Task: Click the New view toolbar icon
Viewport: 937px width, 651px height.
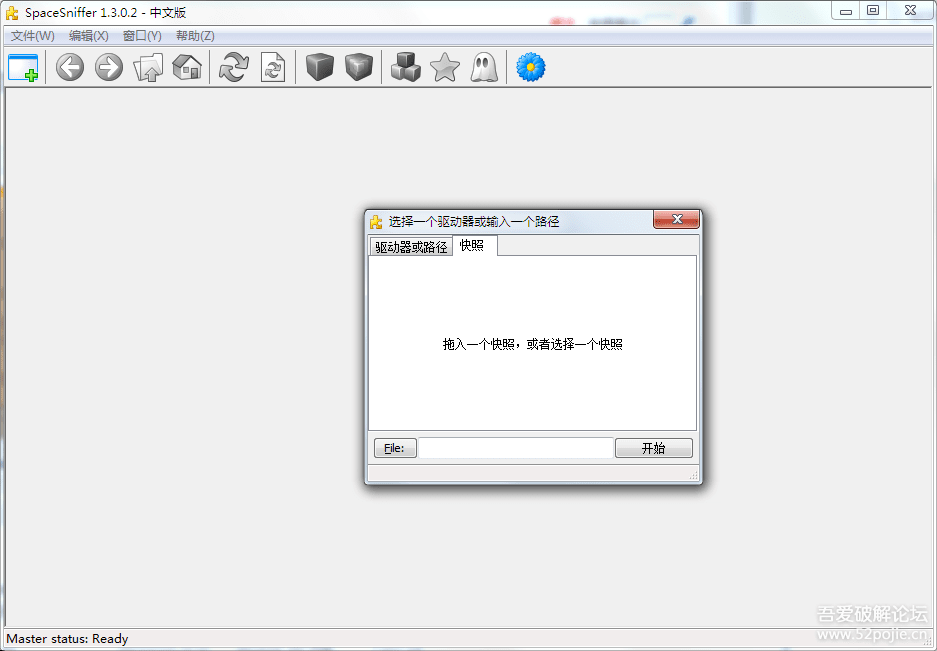Action: [x=23, y=68]
